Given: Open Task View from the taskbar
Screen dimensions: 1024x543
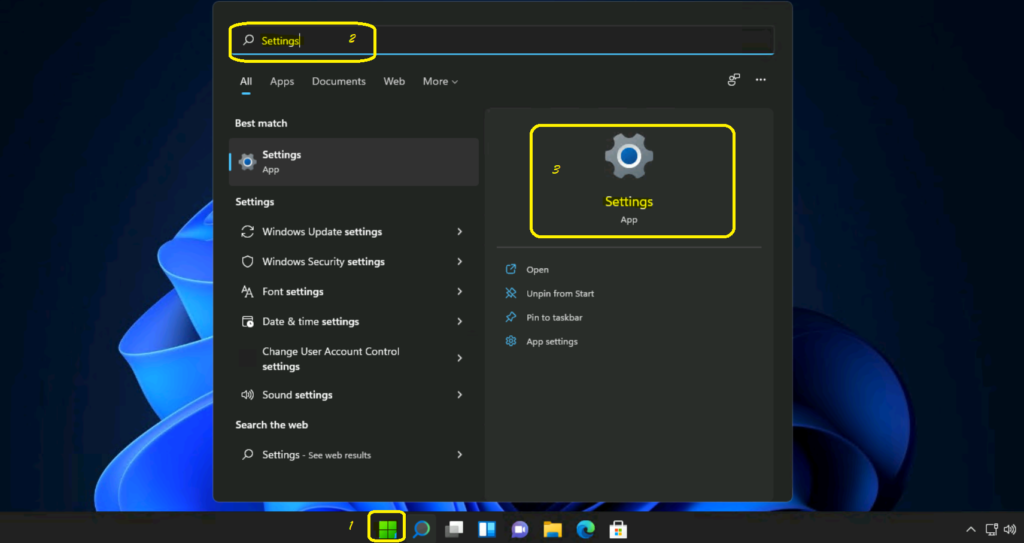Looking at the screenshot, I should click(454, 529).
